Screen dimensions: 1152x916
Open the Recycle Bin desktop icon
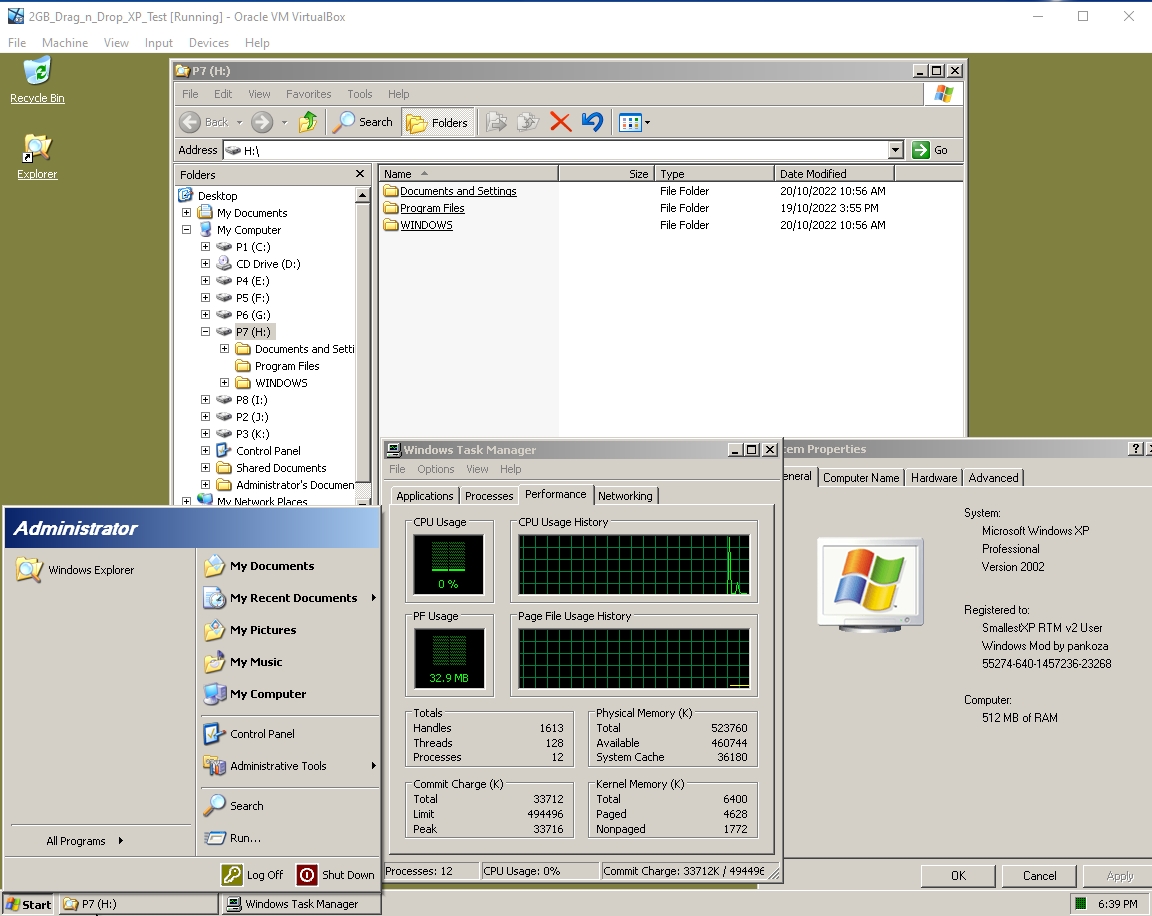click(37, 81)
